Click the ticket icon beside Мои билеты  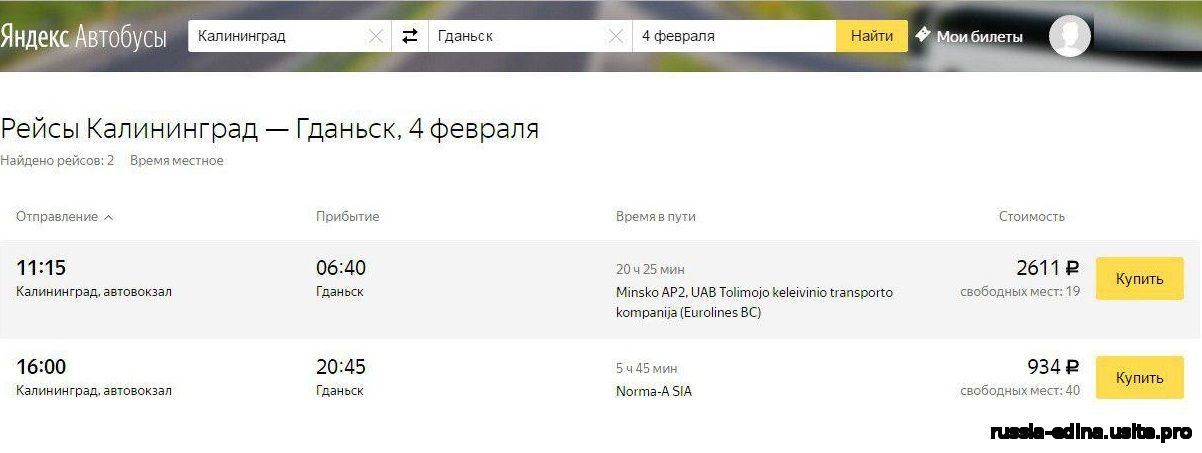[923, 35]
